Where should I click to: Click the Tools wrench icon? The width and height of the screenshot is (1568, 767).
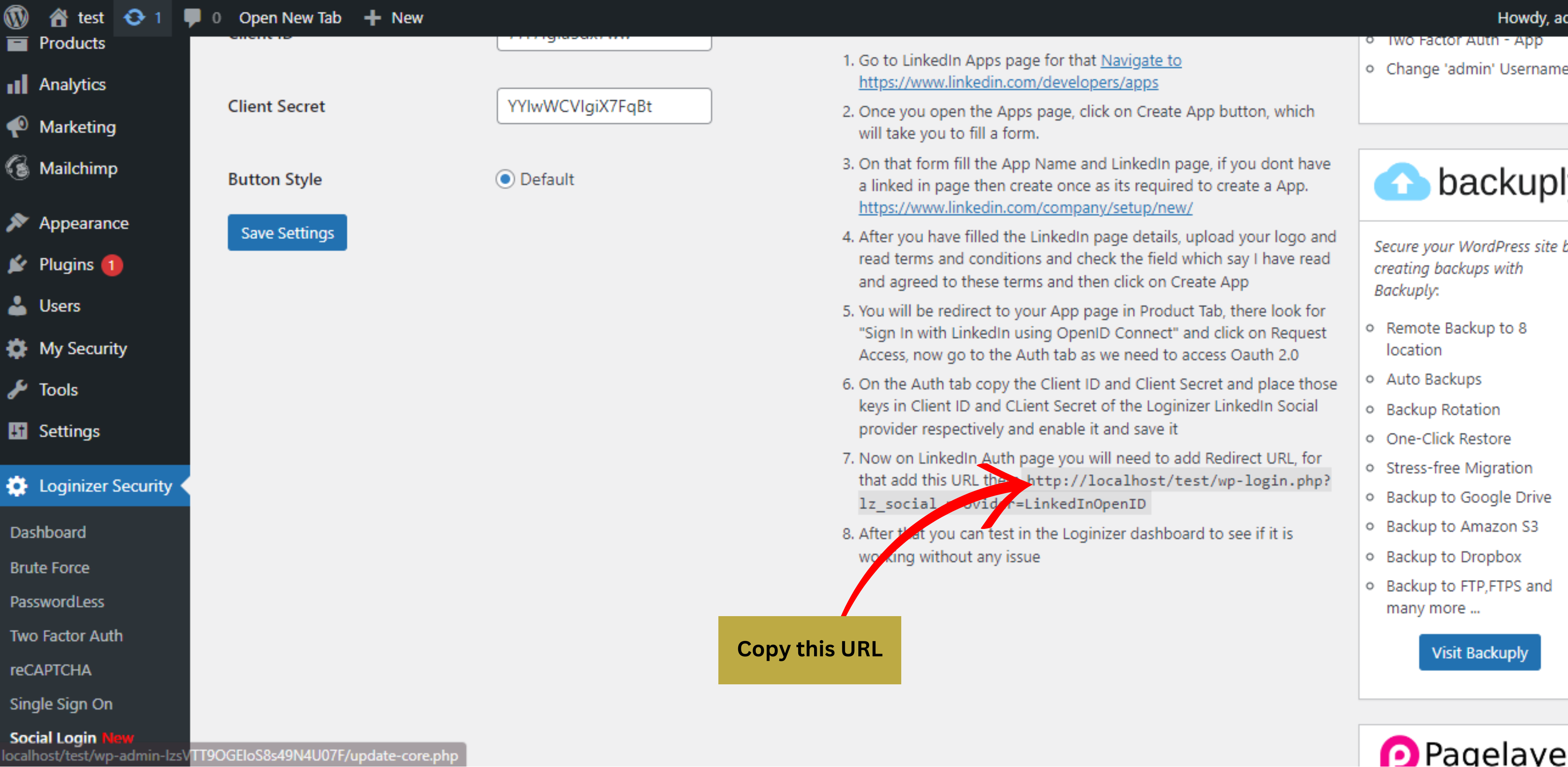(x=17, y=389)
